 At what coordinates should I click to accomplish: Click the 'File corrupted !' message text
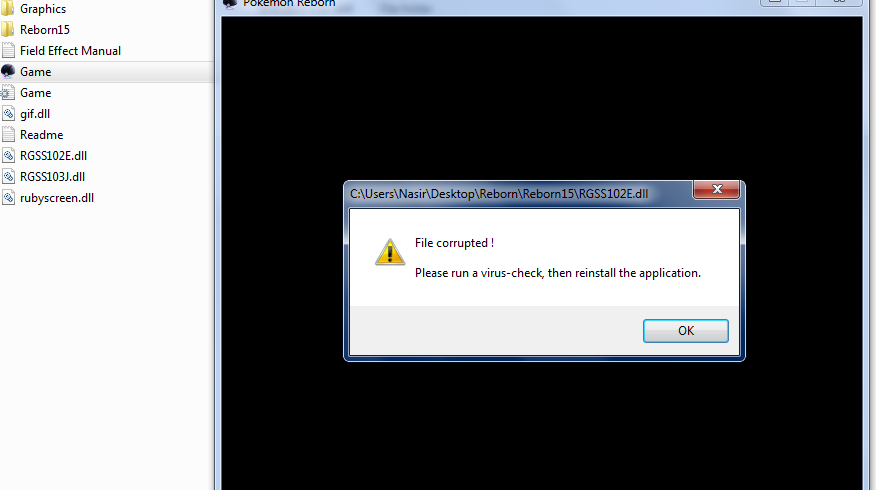click(x=454, y=243)
